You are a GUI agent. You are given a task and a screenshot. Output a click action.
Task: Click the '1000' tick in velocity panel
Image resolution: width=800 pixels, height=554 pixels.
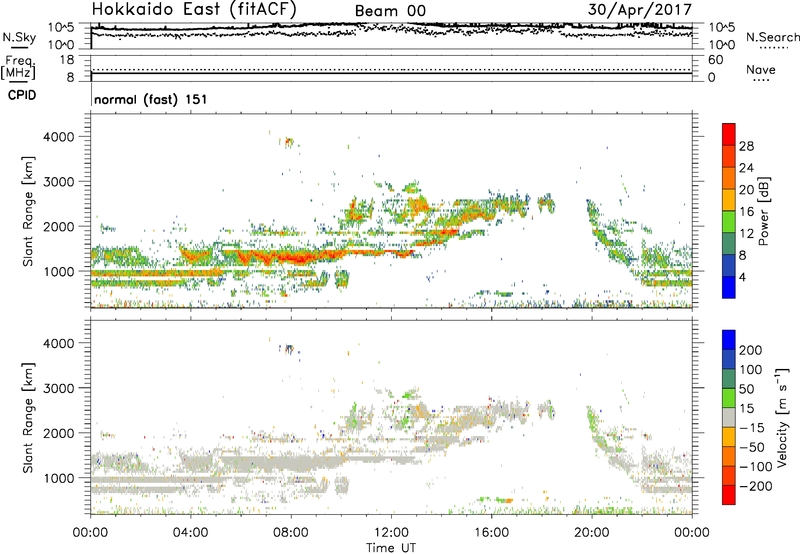pos(59,479)
